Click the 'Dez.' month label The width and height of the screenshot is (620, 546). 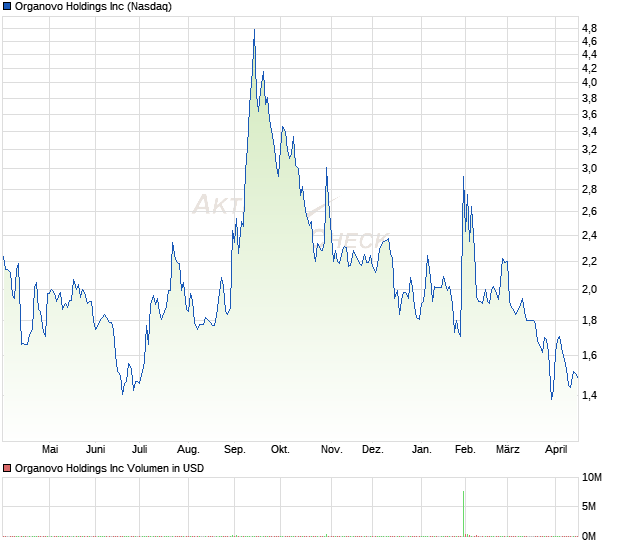(x=373, y=449)
